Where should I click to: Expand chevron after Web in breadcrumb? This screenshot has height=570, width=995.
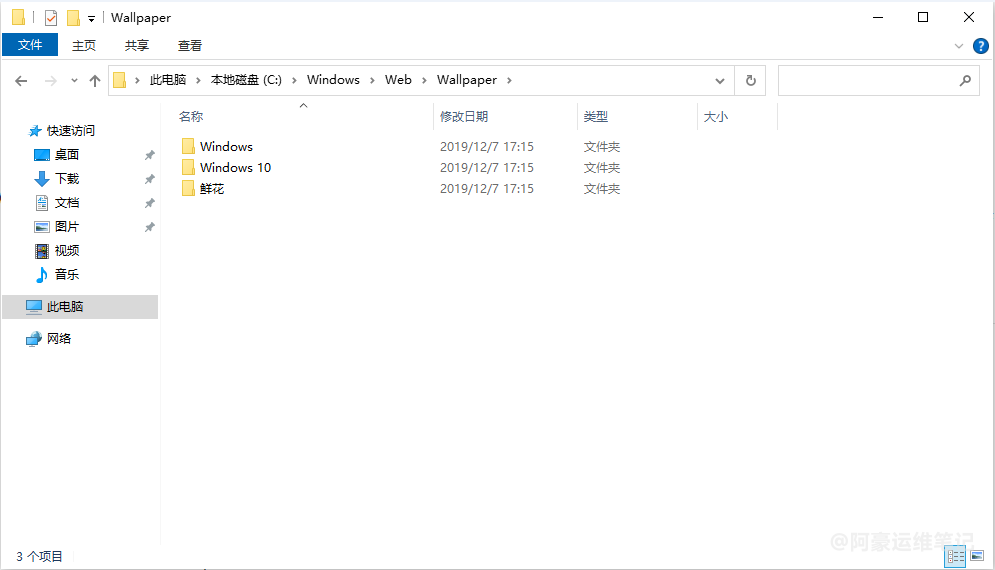point(424,80)
